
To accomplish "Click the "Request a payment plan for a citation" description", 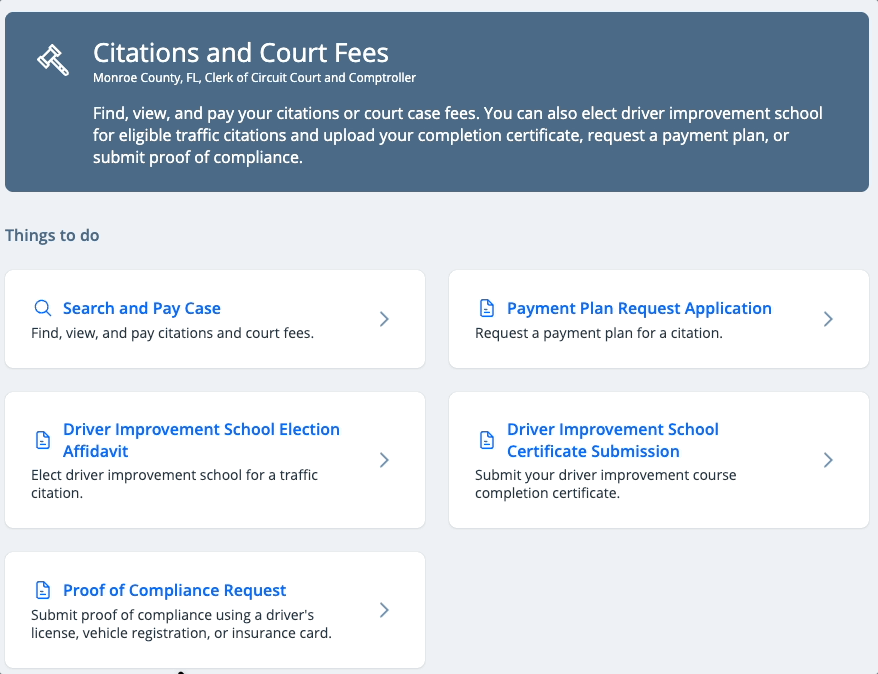I will [598, 333].
